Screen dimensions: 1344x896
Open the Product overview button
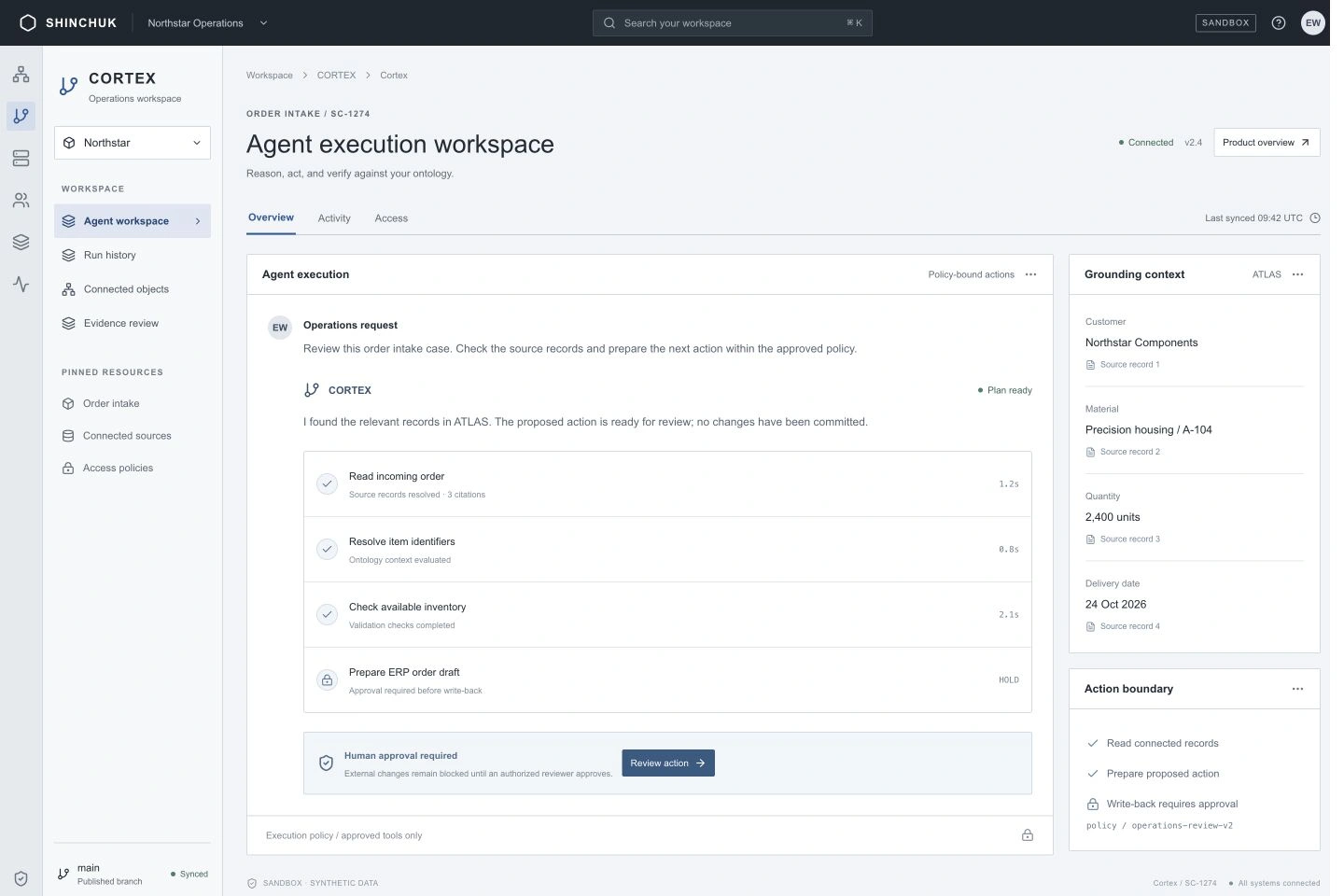tap(1267, 143)
